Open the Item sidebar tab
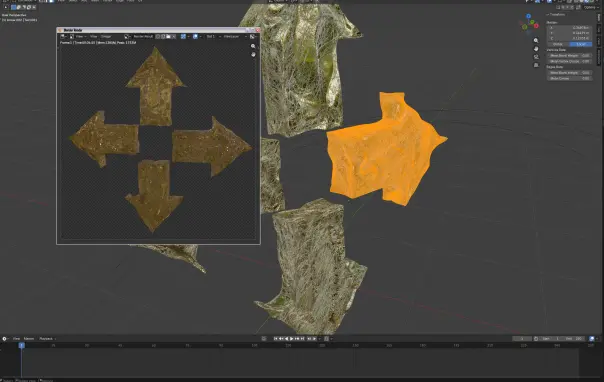This screenshot has width=604, height=382. click(x=599, y=18)
